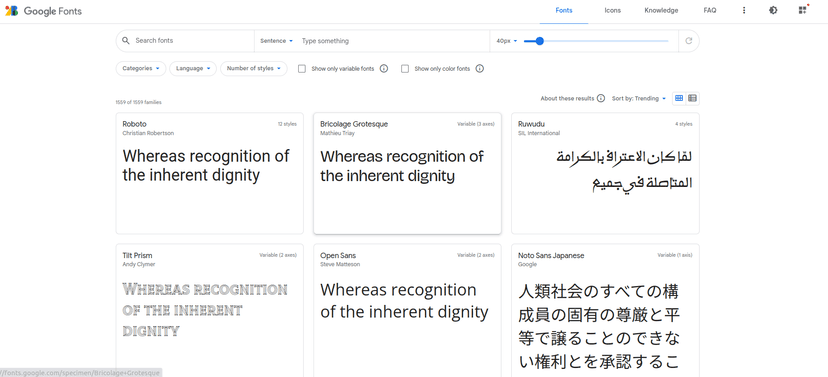Switch to list view icon
Viewport: 828px width, 377px height.
click(692, 98)
